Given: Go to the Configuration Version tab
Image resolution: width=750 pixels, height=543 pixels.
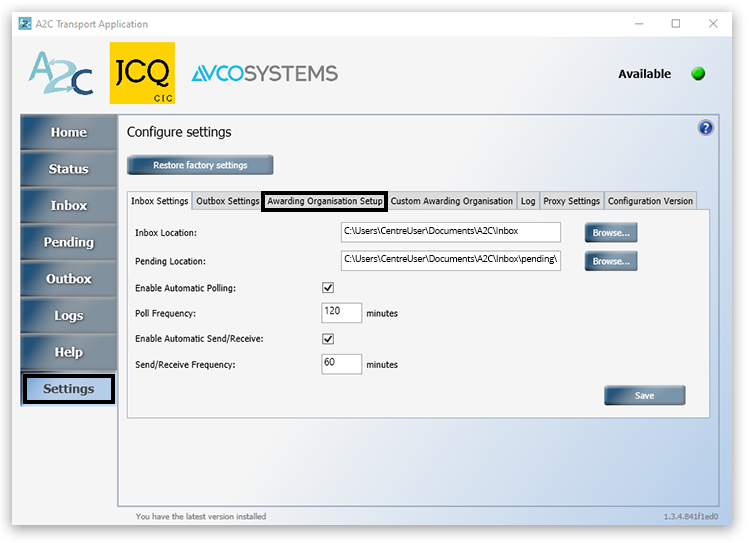Looking at the screenshot, I should point(650,201).
